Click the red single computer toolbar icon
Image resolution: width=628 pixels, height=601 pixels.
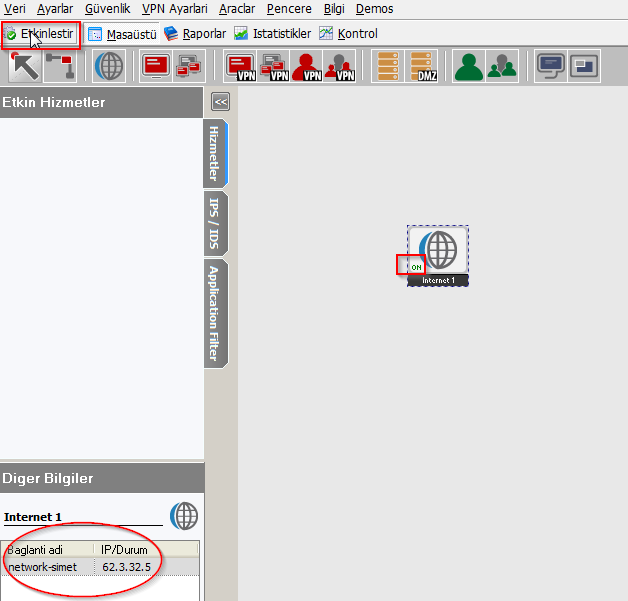[x=156, y=66]
